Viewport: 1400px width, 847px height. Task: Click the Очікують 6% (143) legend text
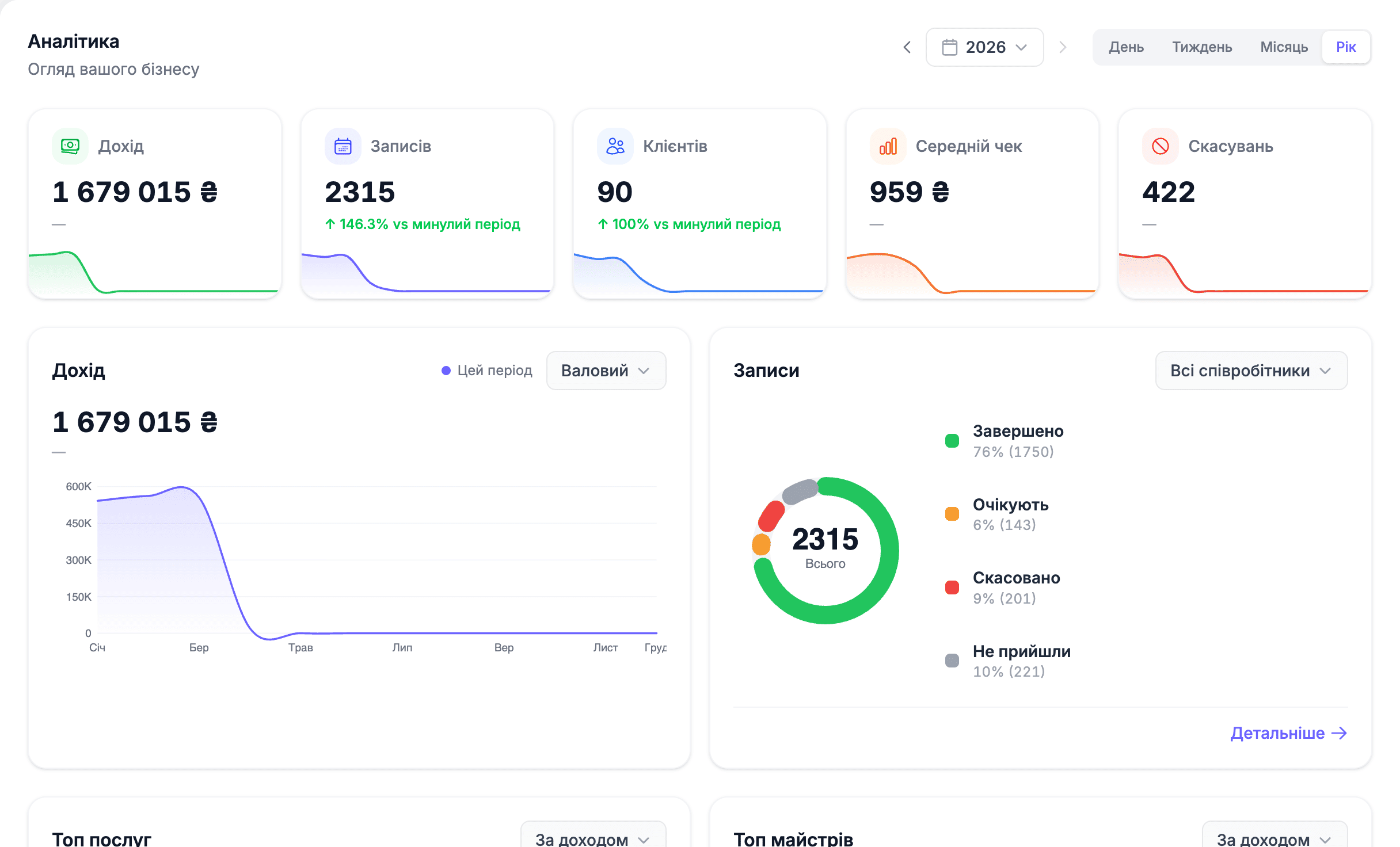[x=1010, y=514]
